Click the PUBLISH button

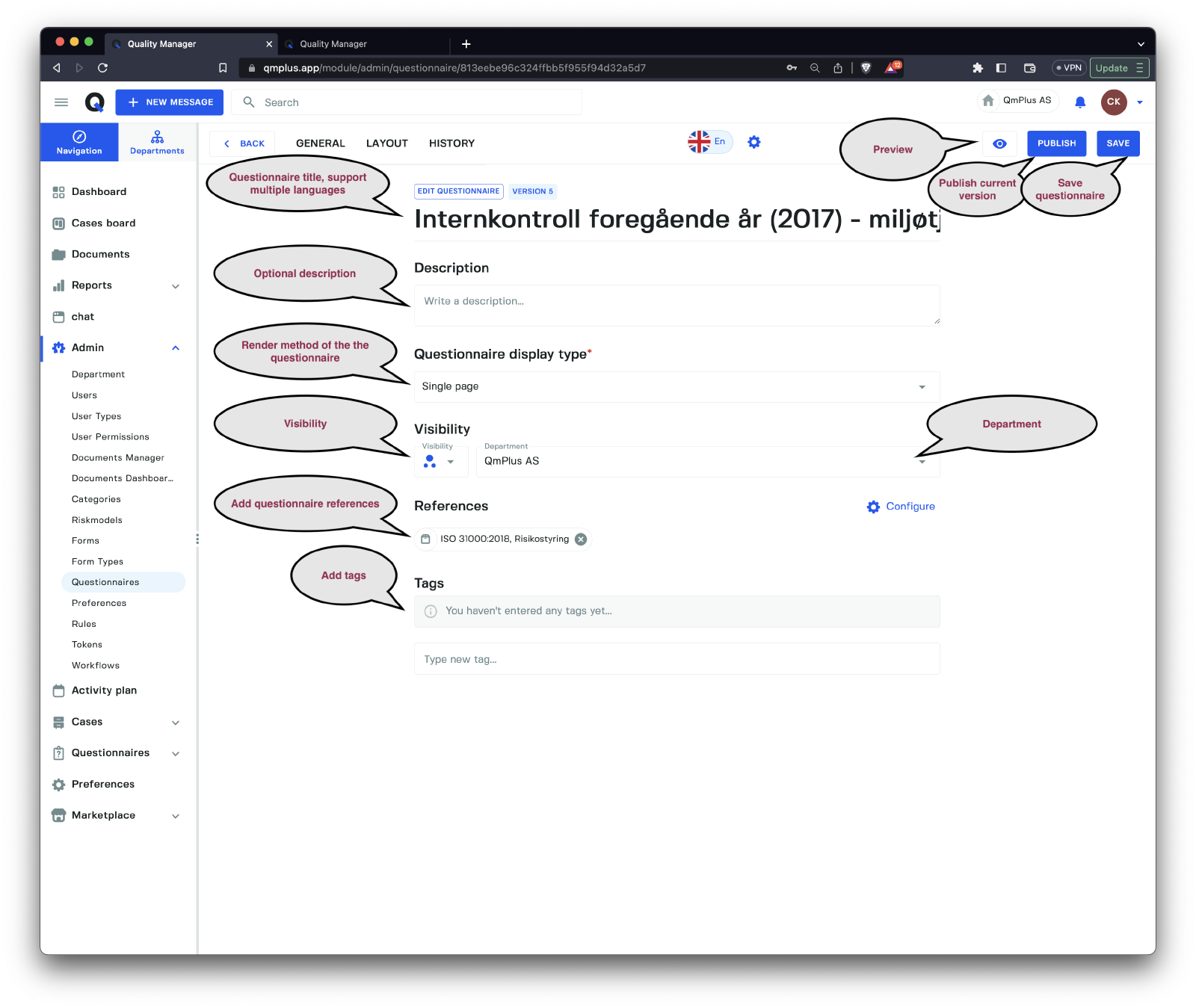1056,143
